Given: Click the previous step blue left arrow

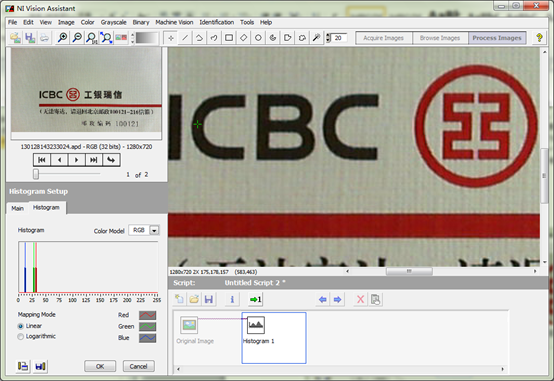Looking at the screenshot, I should (323, 299).
